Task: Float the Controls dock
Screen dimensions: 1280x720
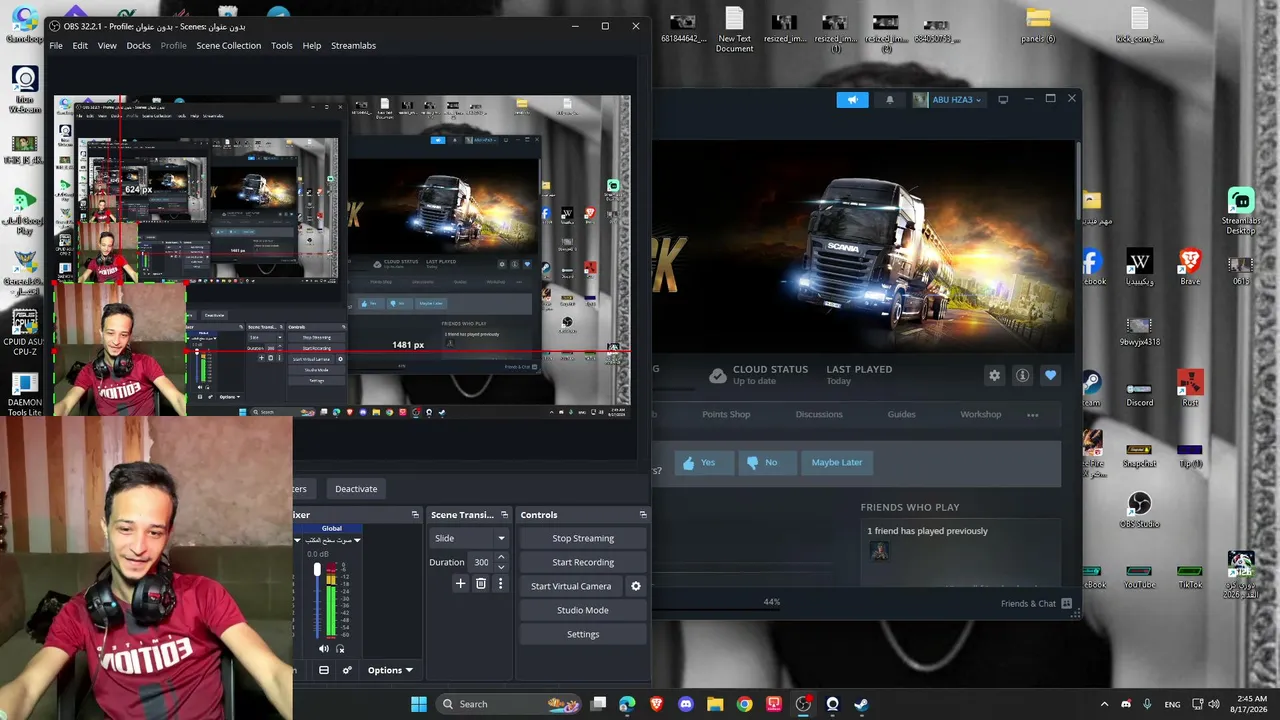Action: pyautogui.click(x=643, y=515)
